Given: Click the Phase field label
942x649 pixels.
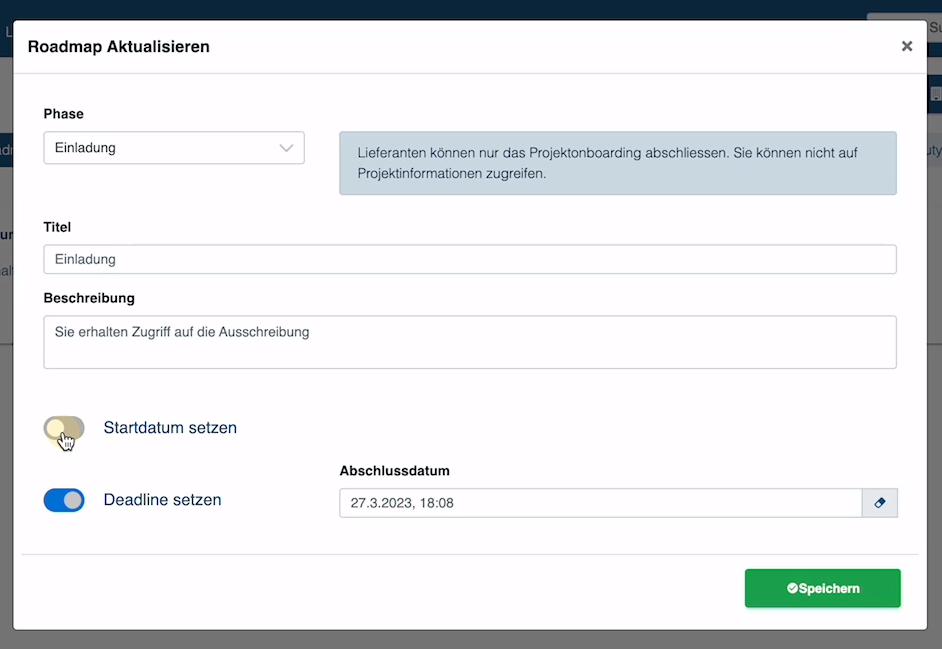Looking at the screenshot, I should click(x=63, y=114).
